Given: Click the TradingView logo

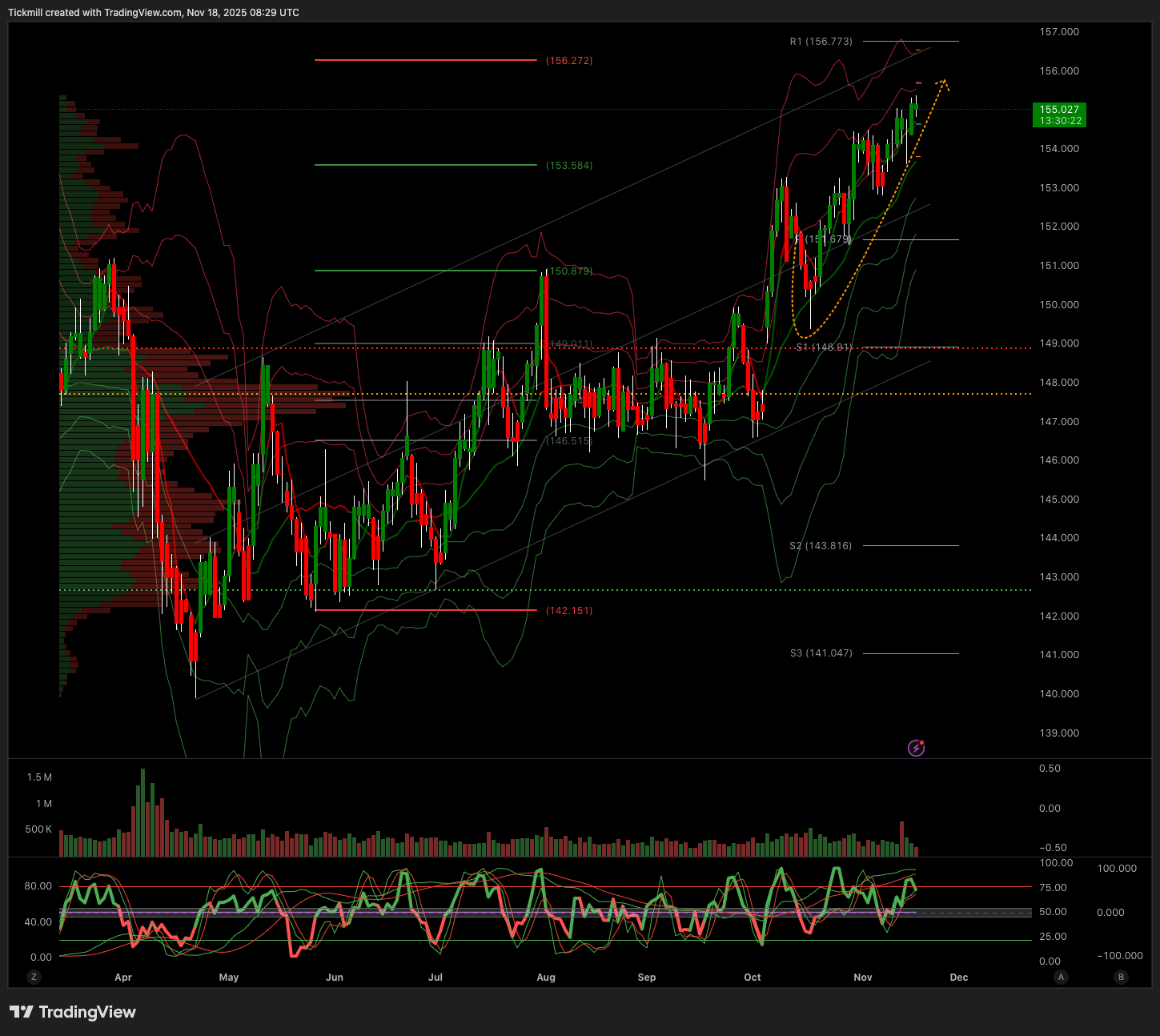Looking at the screenshot, I should [x=73, y=1012].
